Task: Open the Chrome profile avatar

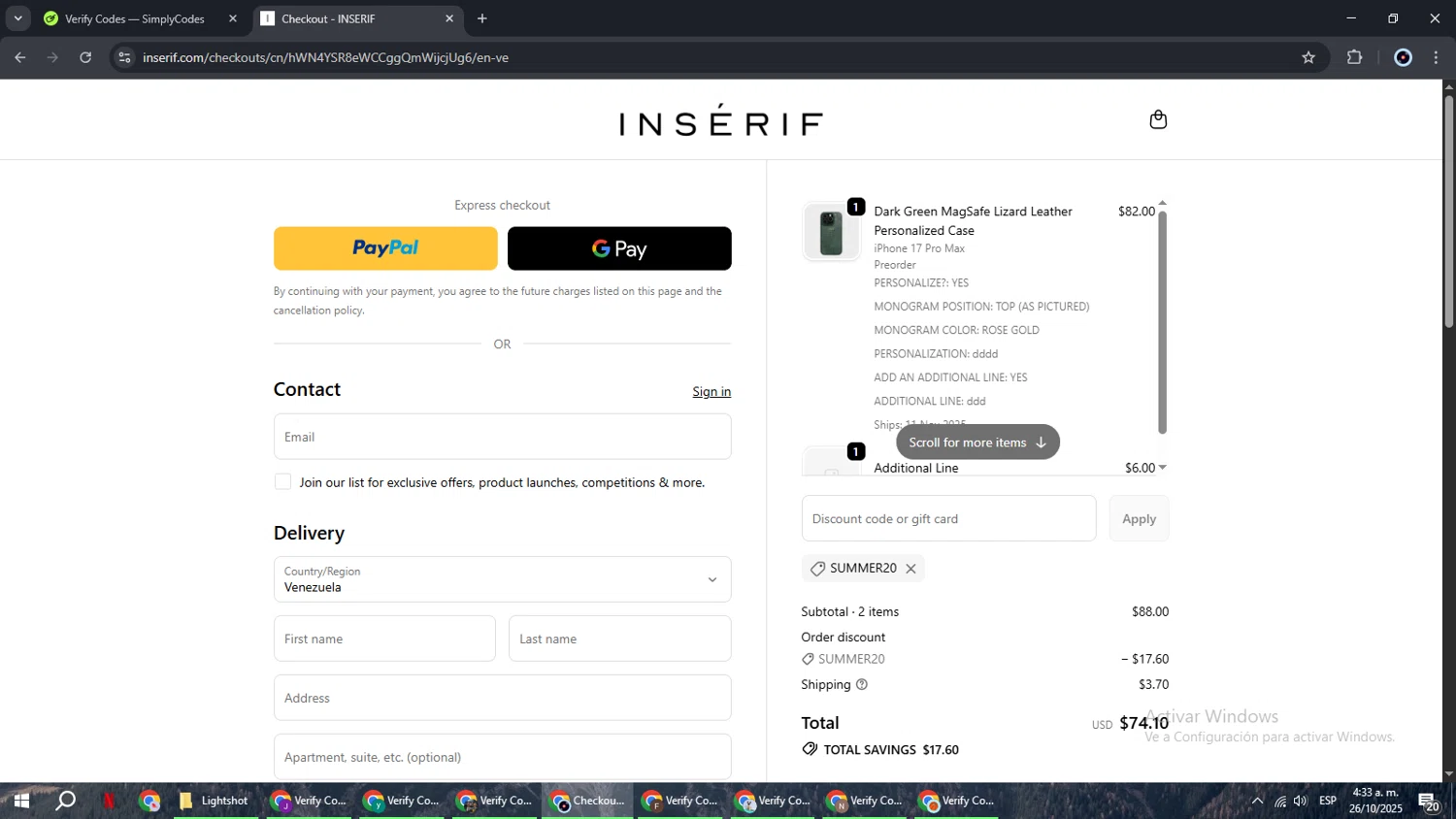Action: [x=1403, y=57]
